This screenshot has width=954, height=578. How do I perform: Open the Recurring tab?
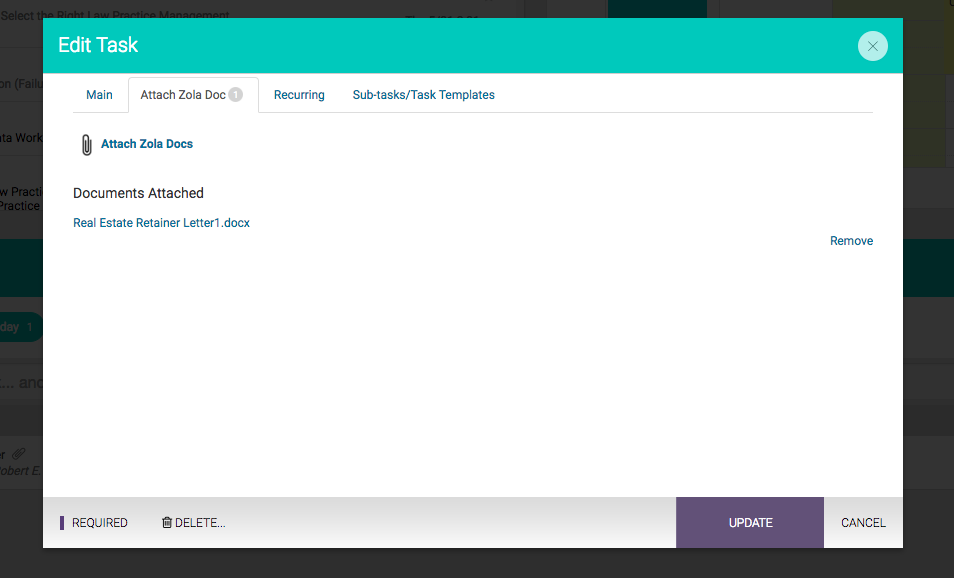[299, 95]
